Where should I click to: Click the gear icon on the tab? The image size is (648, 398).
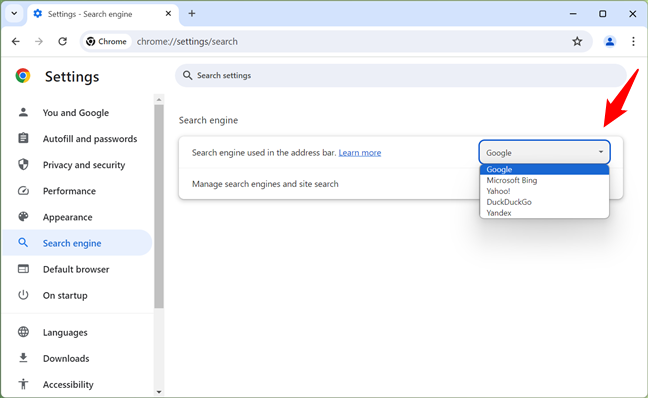tap(38, 14)
